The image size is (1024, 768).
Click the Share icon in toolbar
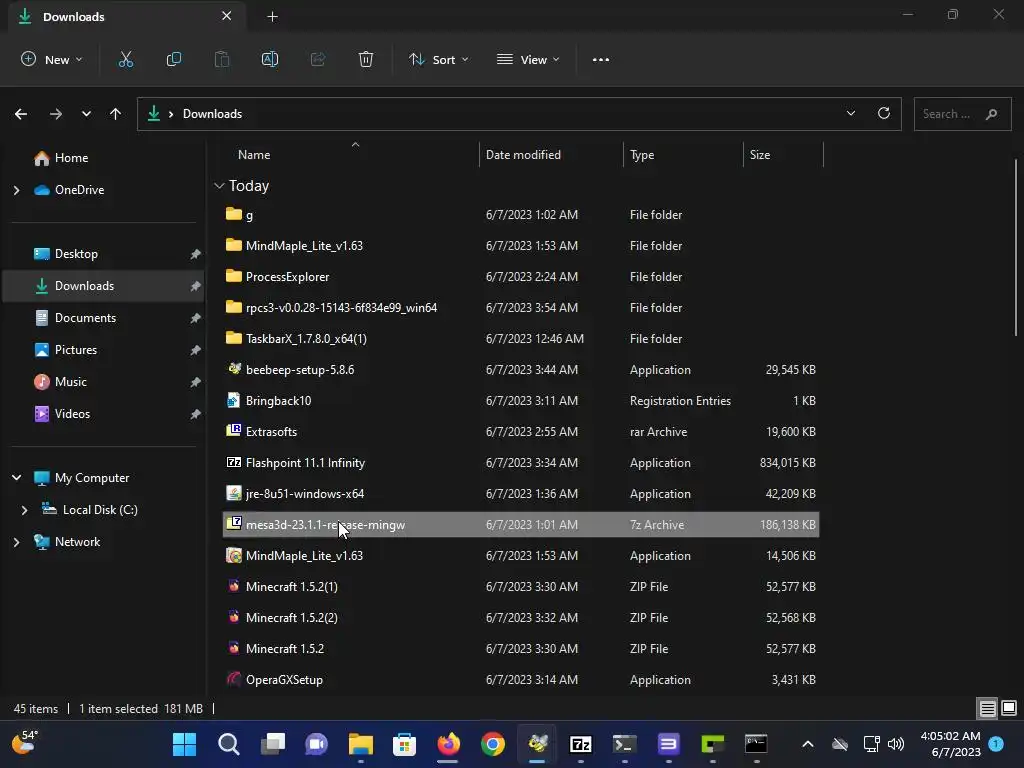(x=318, y=59)
